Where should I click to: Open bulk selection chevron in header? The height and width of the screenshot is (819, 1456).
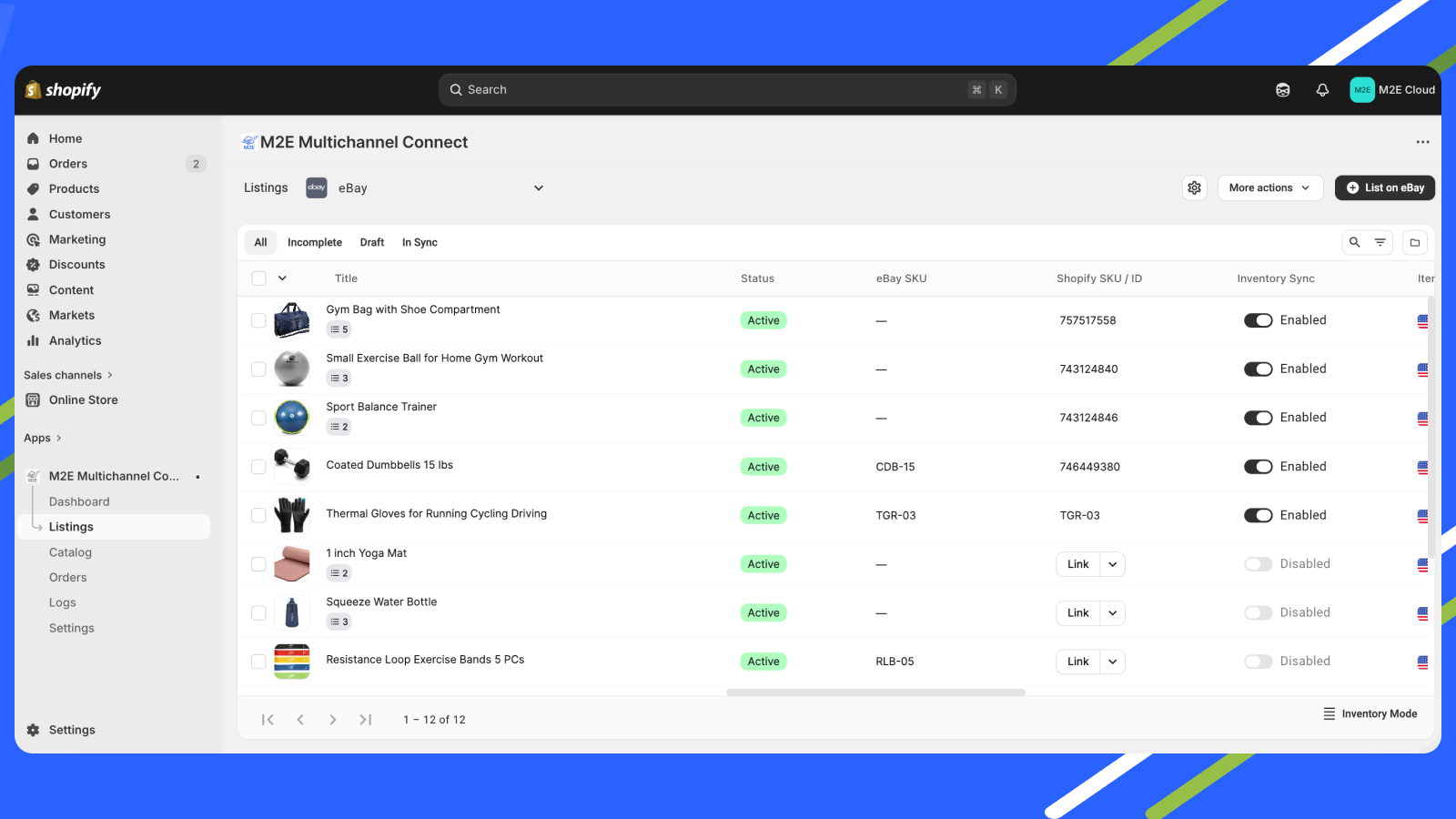282,278
